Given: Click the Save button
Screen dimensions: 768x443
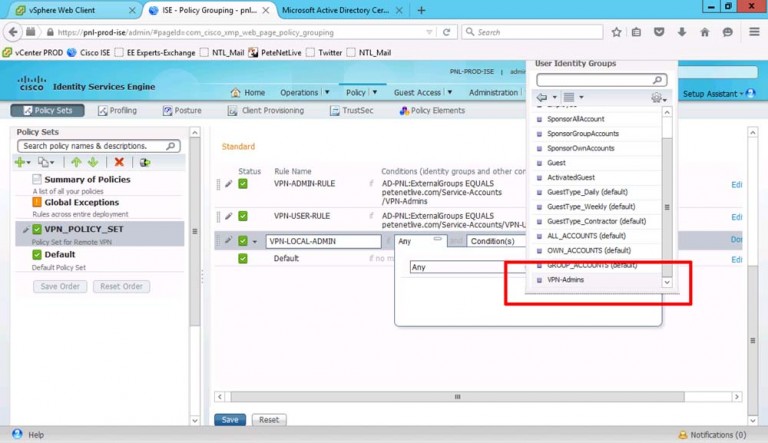Looking at the screenshot, I should pyautogui.click(x=230, y=419).
